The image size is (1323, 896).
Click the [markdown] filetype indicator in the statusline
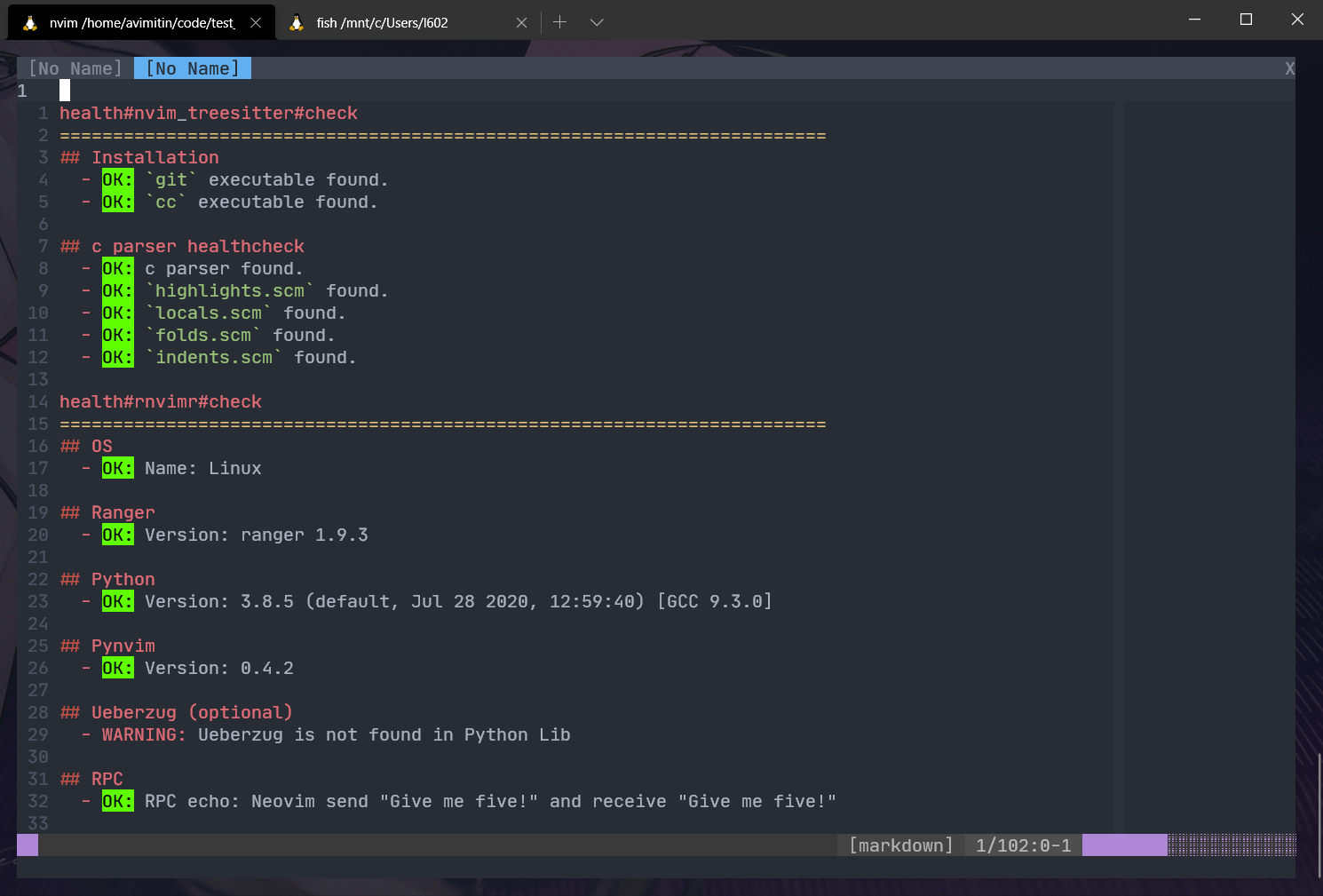coord(900,844)
